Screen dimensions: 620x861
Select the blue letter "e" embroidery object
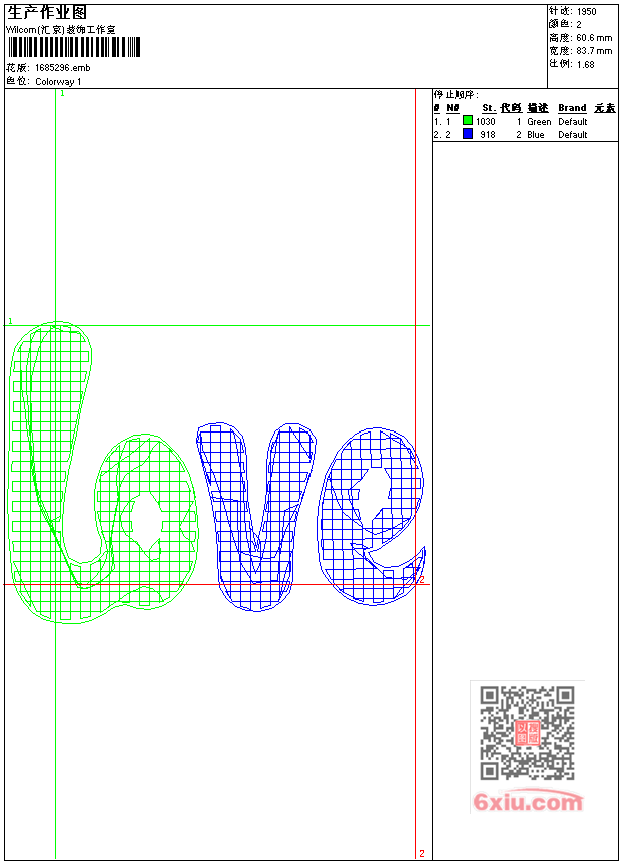click(x=372, y=516)
